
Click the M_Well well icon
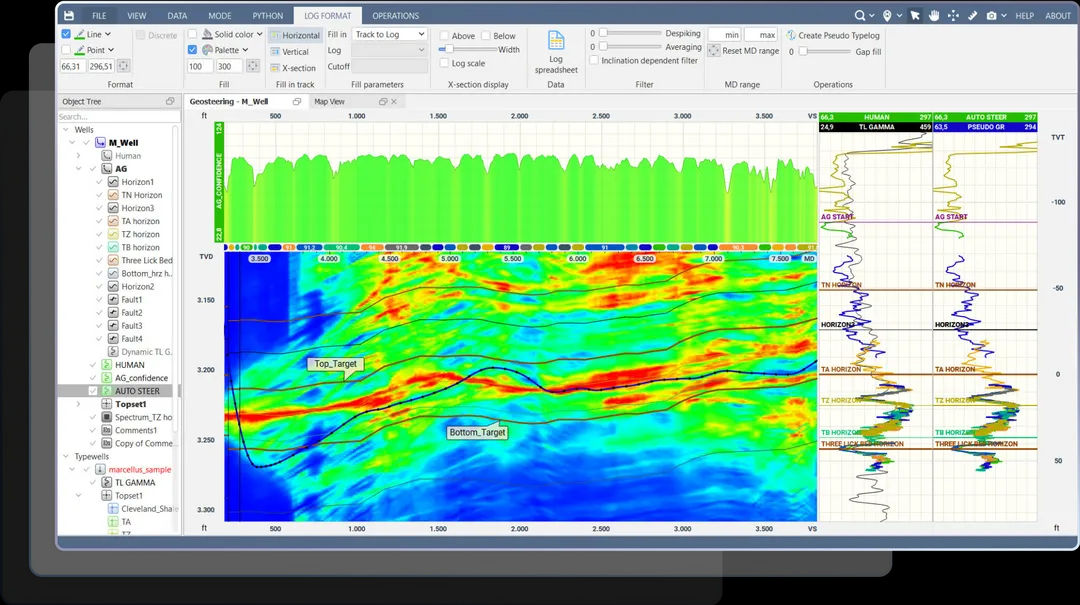[101, 143]
